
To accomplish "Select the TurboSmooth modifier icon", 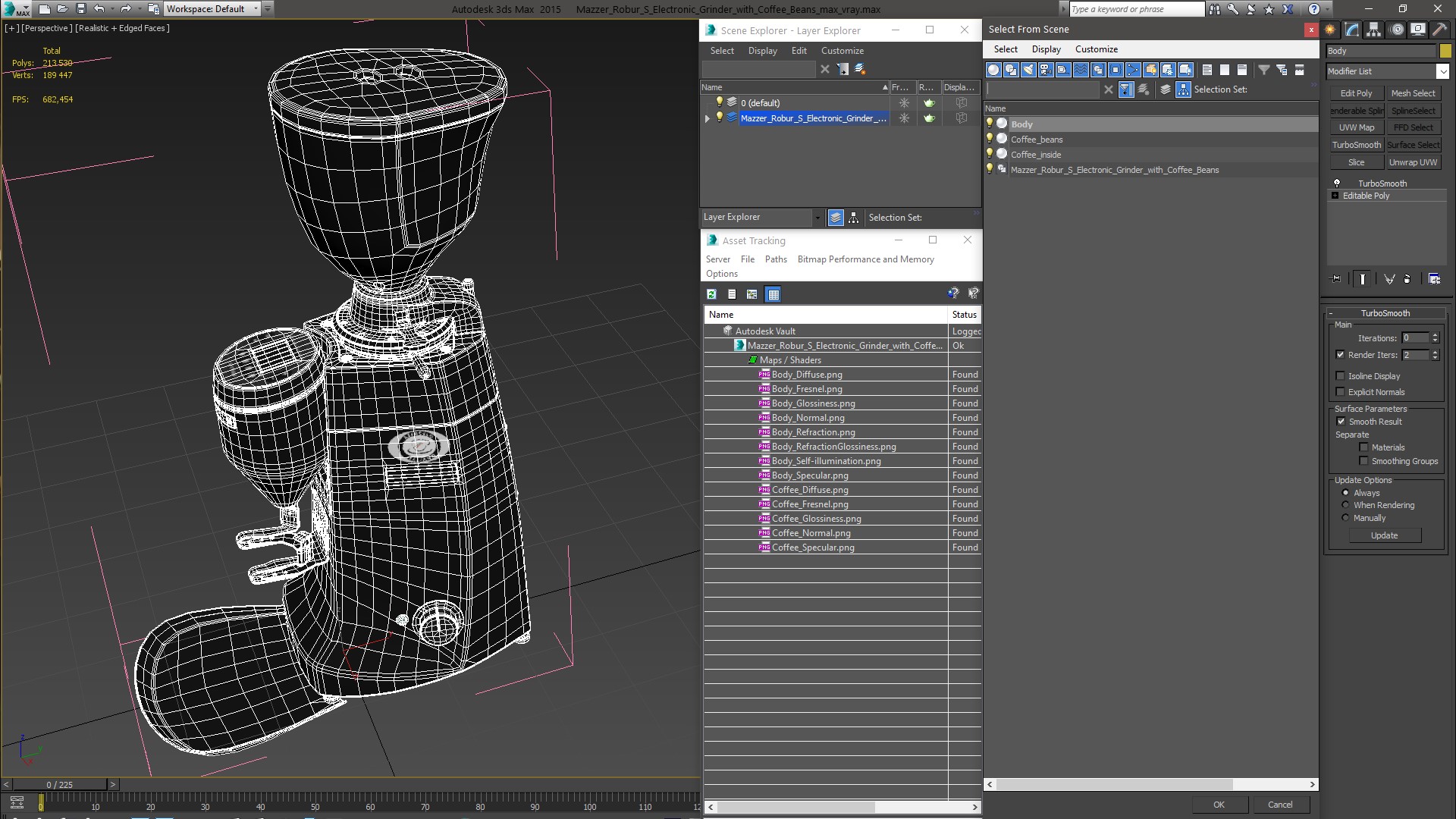I will click(1338, 182).
